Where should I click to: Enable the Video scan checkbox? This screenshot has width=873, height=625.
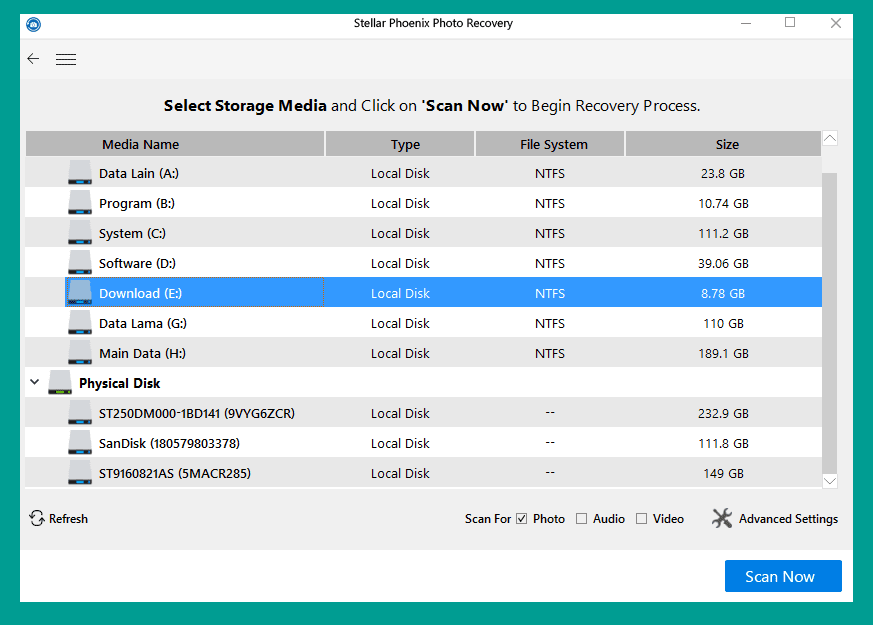[641, 519]
